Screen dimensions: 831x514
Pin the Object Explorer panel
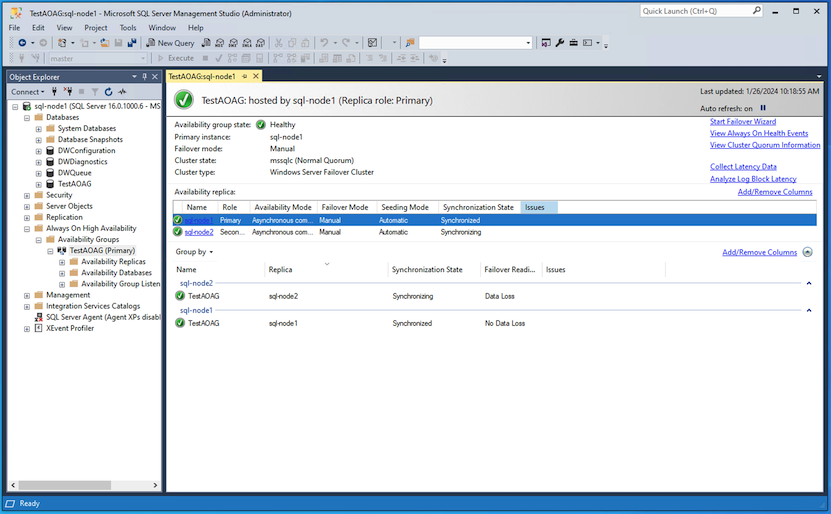pyautogui.click(x=144, y=77)
